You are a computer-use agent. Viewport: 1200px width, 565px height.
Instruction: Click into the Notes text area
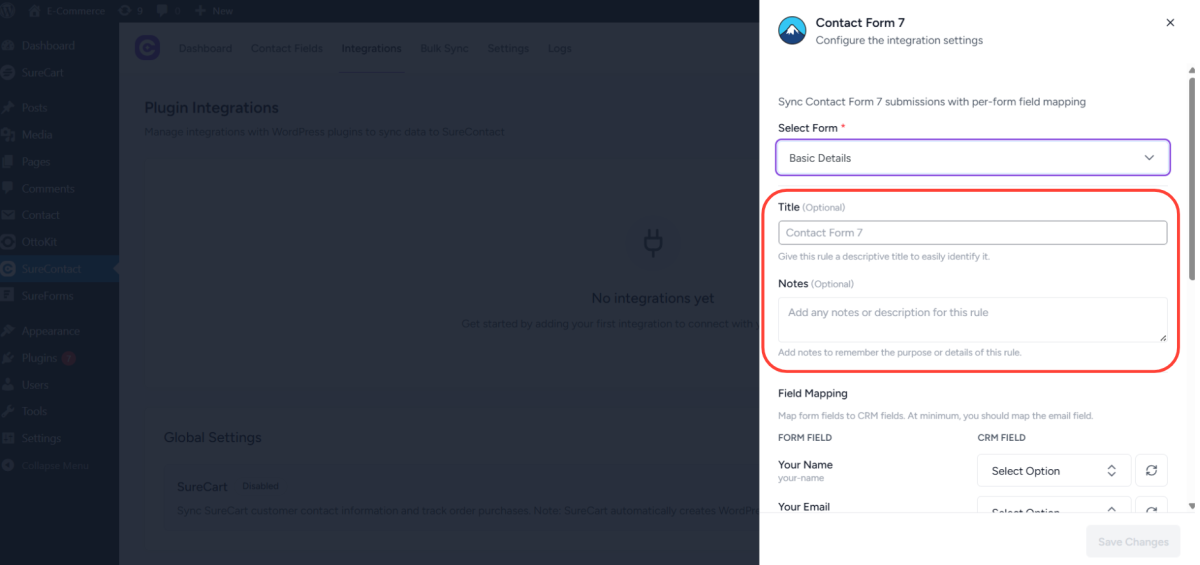(972, 319)
